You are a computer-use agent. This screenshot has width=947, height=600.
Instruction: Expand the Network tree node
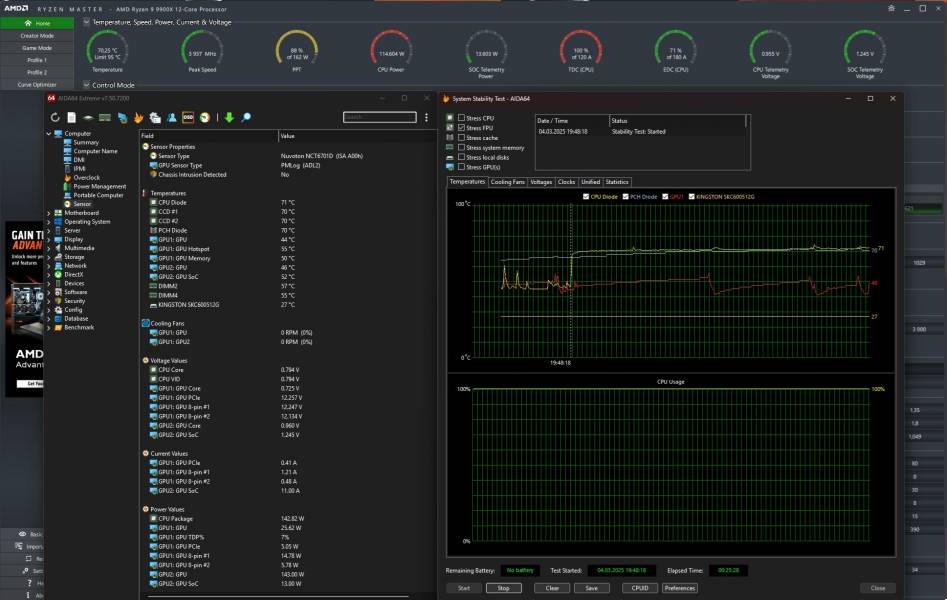(49, 265)
